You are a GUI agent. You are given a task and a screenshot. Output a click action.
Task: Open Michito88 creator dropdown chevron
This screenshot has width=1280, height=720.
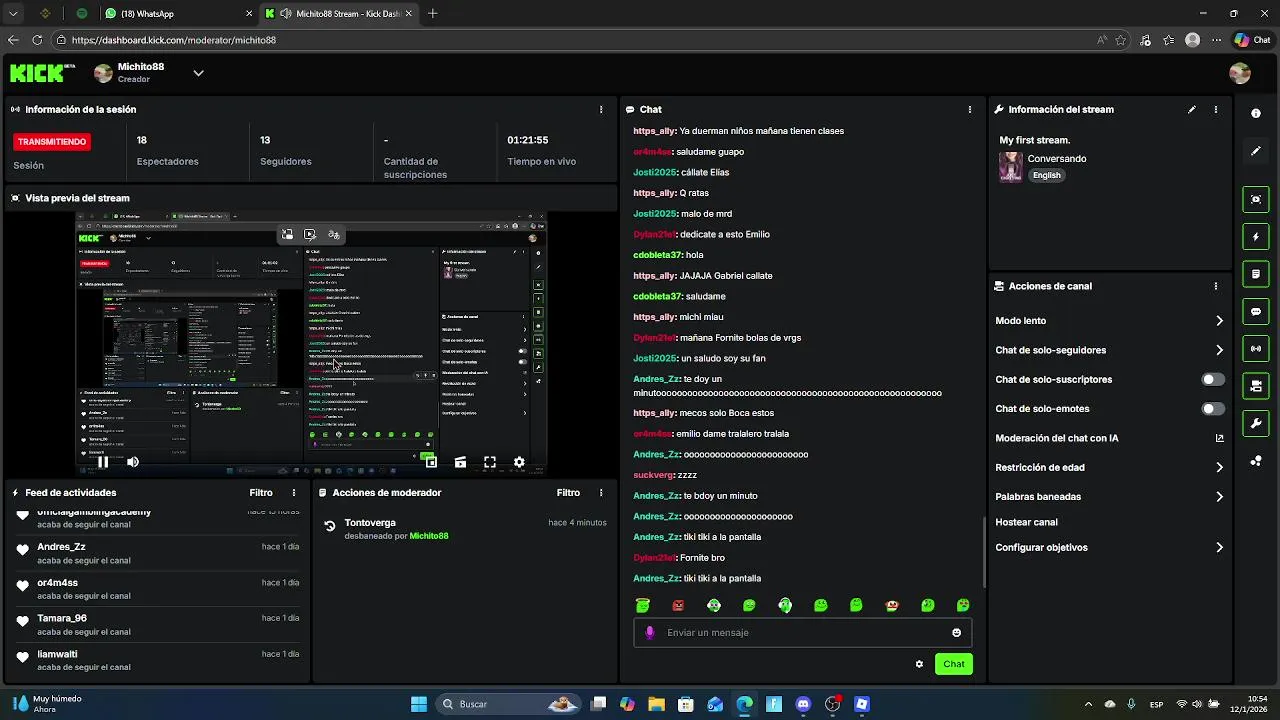198,73
